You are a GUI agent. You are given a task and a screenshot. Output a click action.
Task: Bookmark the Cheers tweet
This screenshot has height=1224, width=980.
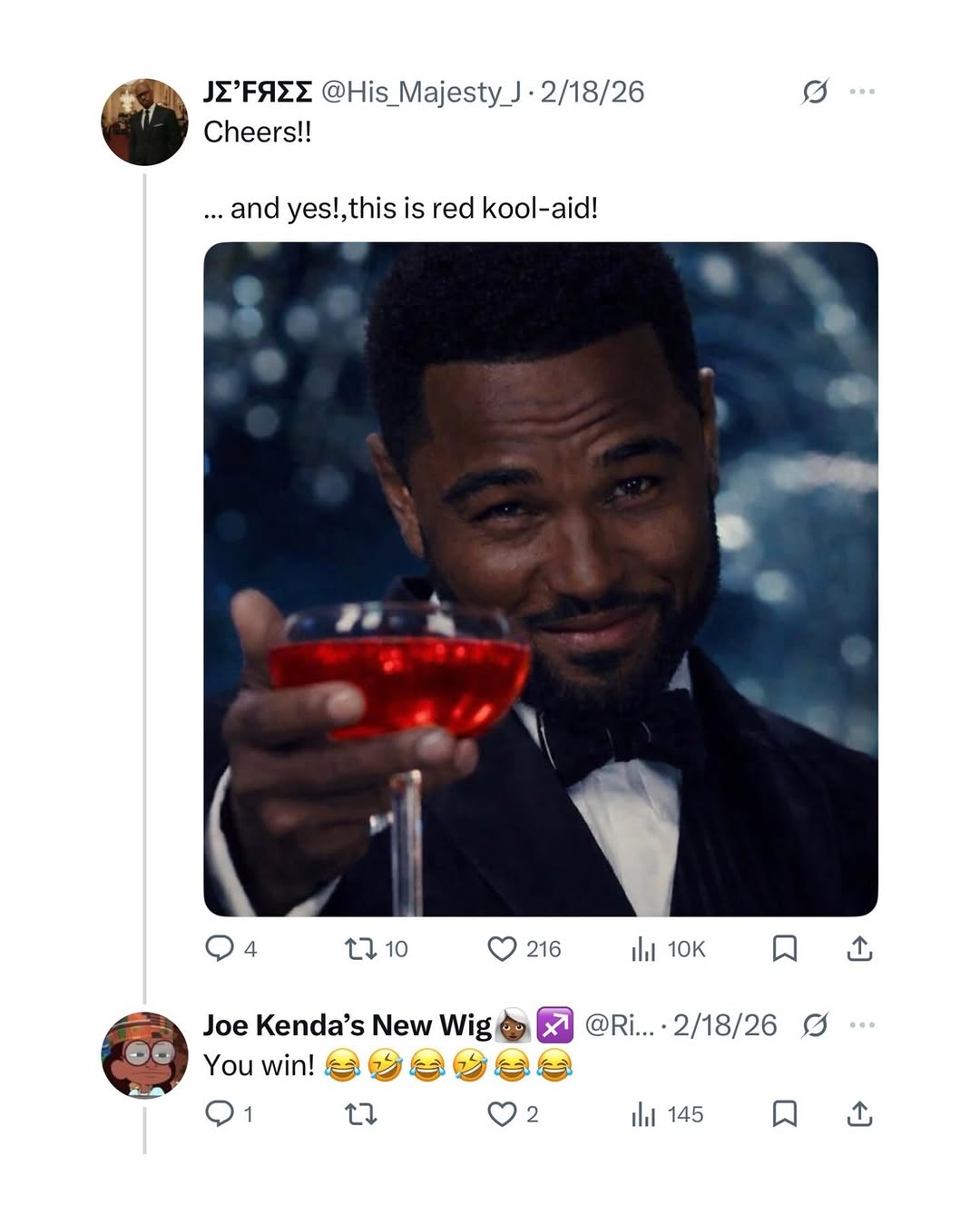coord(784,949)
